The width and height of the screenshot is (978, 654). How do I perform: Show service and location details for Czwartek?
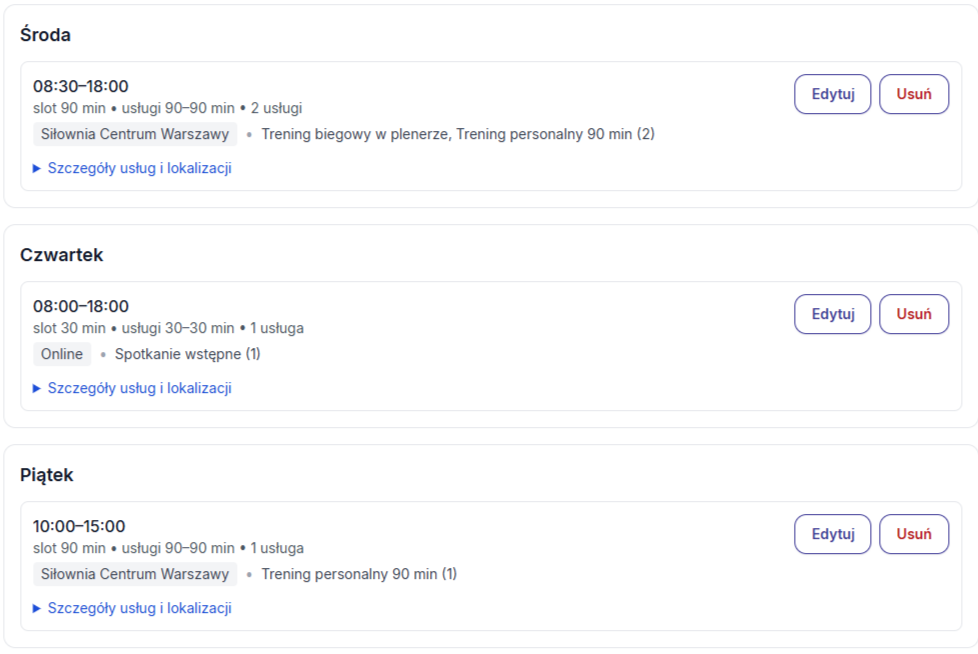point(139,388)
